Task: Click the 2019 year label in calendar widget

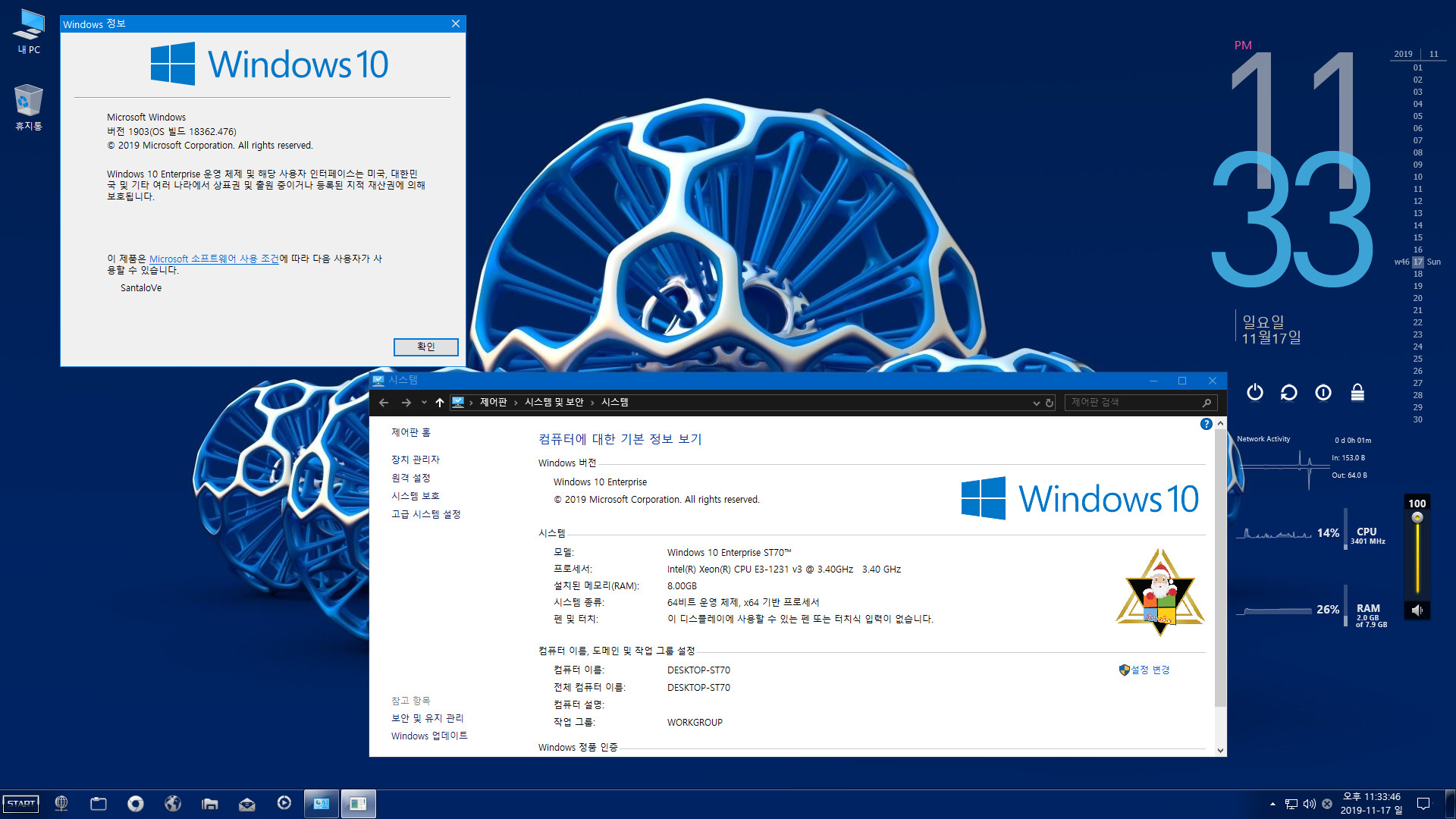Action: pyautogui.click(x=1403, y=54)
